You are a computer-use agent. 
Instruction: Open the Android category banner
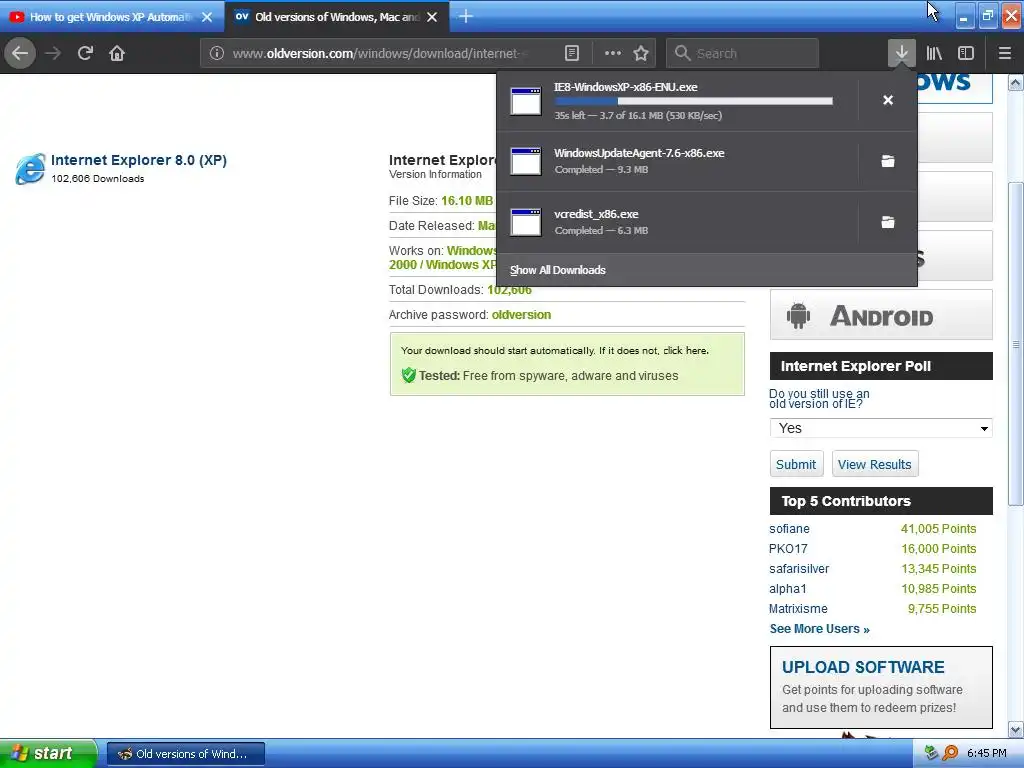pyautogui.click(x=881, y=315)
